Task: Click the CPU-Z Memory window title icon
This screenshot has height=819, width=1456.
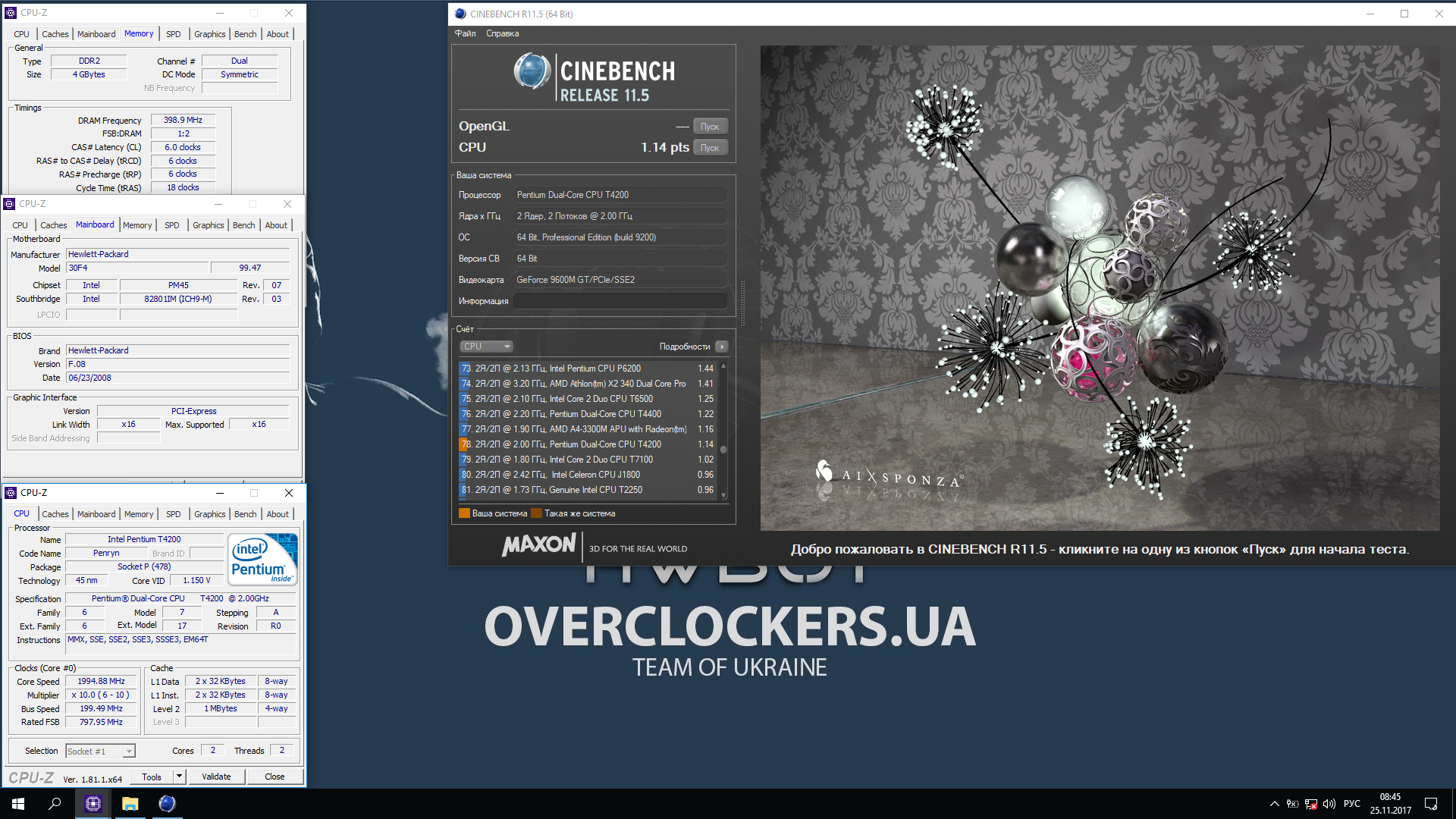Action: tap(11, 13)
